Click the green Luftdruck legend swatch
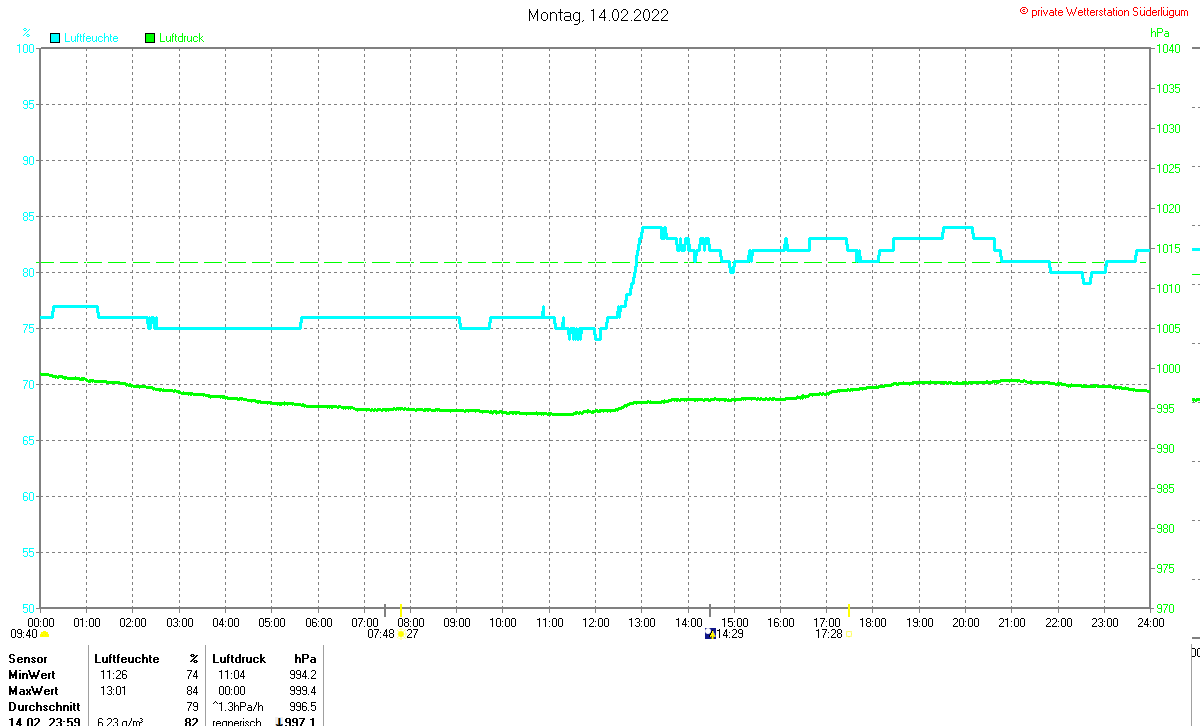This screenshot has width=1200, height=726. pos(150,38)
